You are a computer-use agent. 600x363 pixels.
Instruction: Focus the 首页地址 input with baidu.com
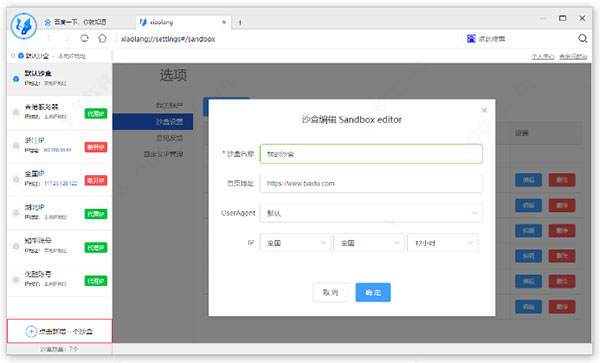371,183
